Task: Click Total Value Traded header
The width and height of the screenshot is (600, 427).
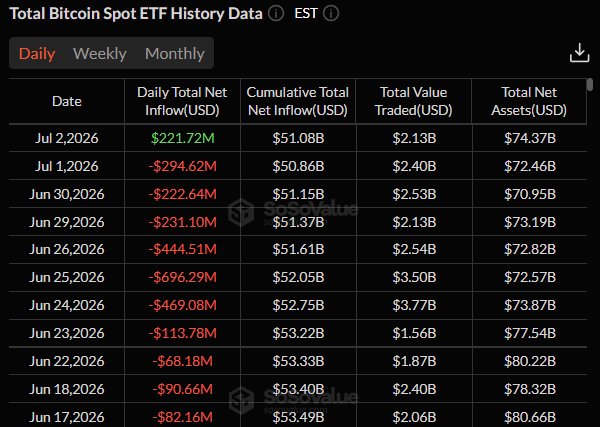Action: click(x=413, y=101)
